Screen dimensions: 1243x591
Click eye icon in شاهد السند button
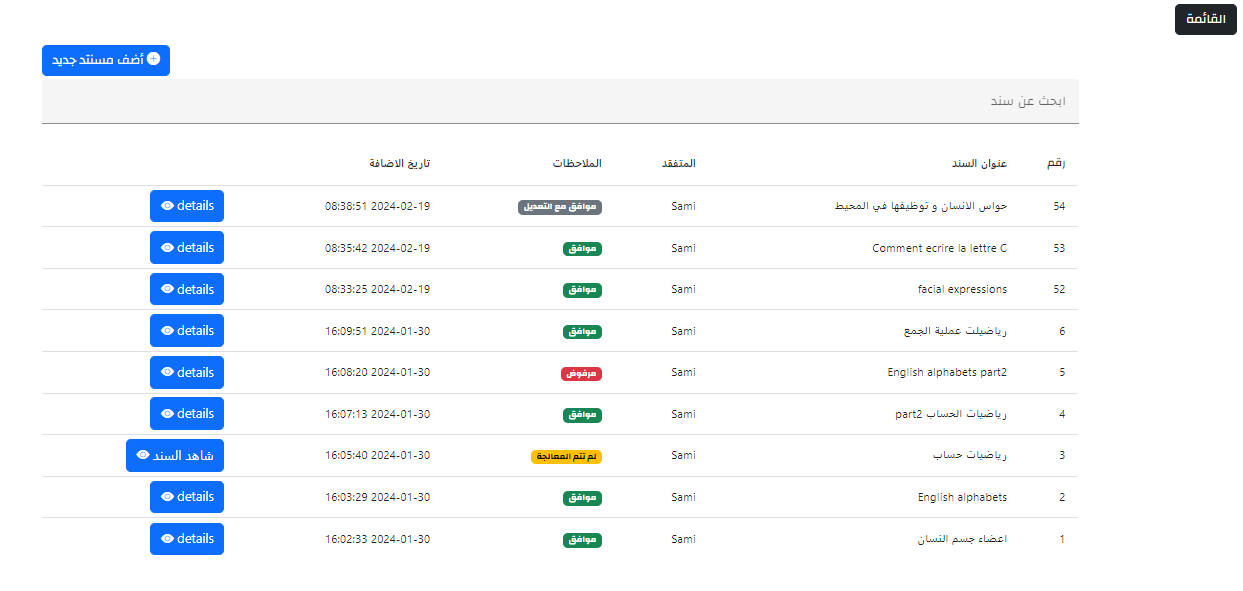tap(143, 456)
